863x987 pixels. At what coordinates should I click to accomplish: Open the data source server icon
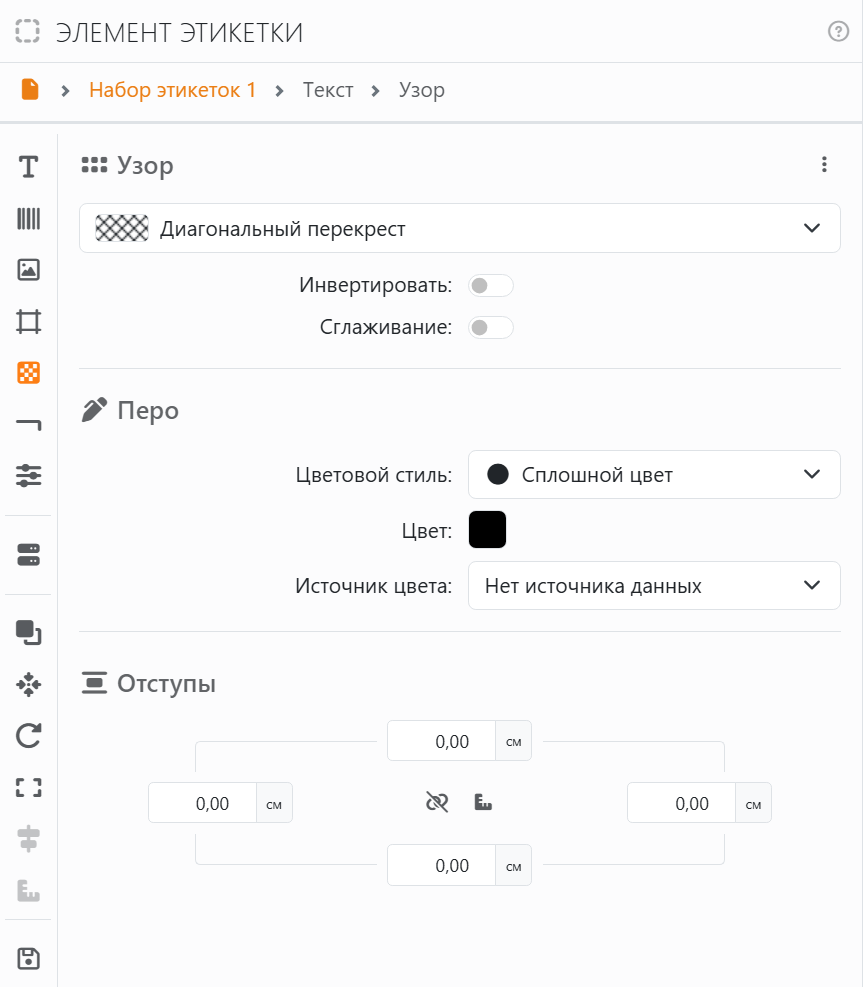click(x=28, y=555)
